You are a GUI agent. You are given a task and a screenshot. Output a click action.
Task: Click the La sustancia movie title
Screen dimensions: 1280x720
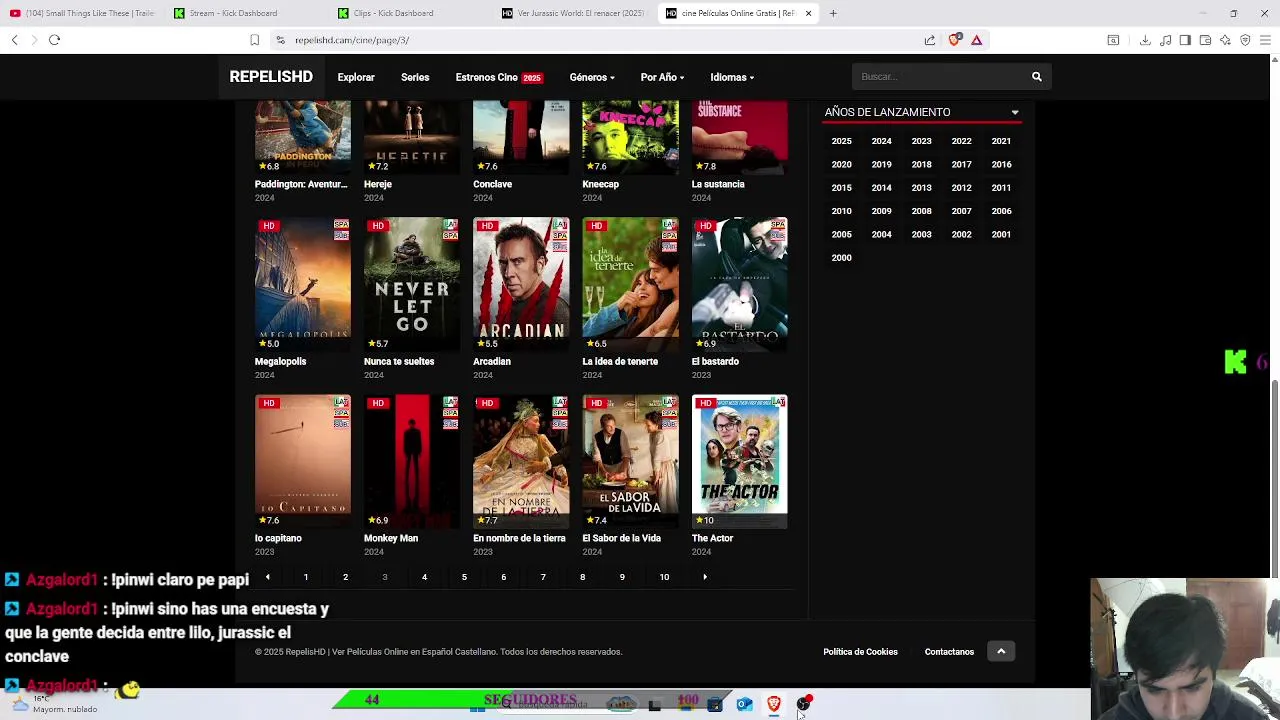(x=718, y=184)
